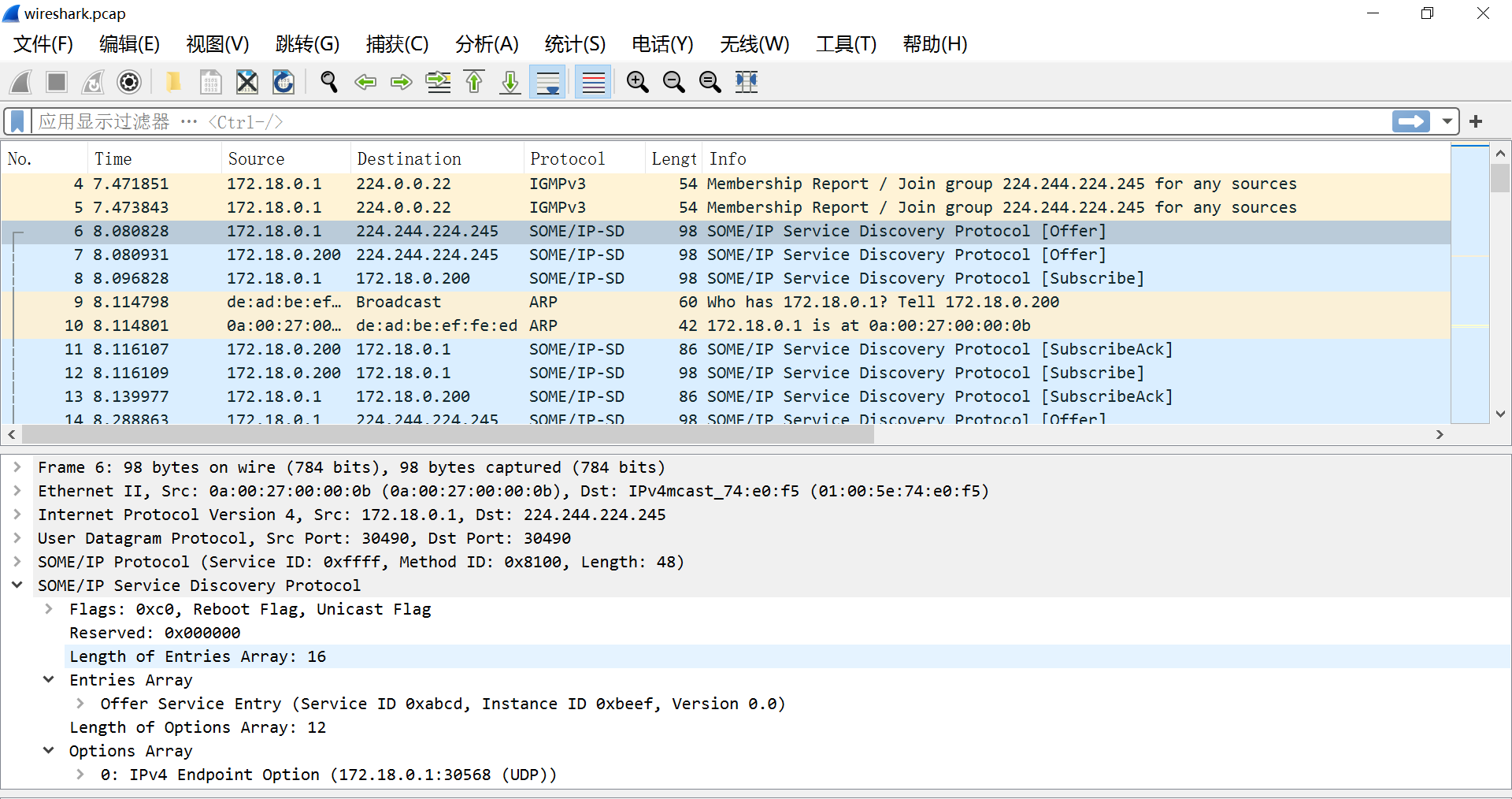Start capturing packets with the shark fin icon
The width and height of the screenshot is (1512, 799).
tap(21, 82)
